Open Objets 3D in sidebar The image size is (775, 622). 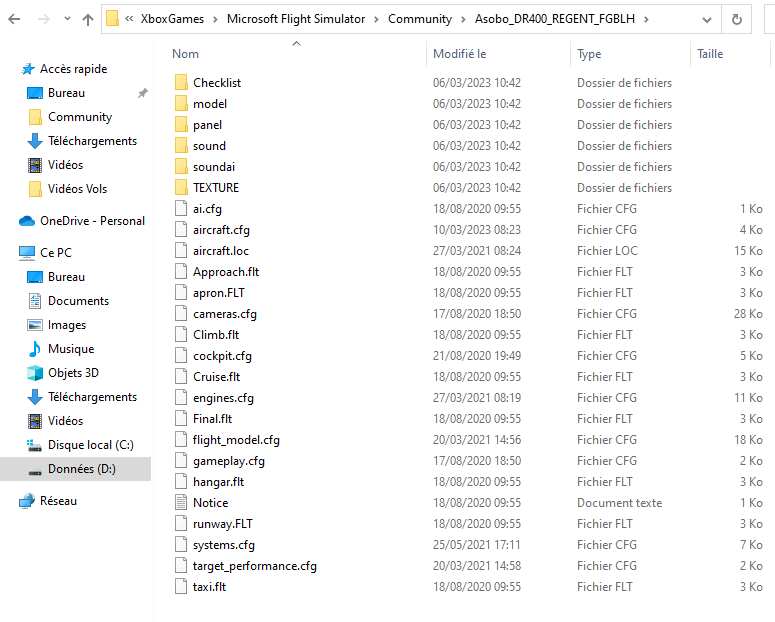(73, 373)
